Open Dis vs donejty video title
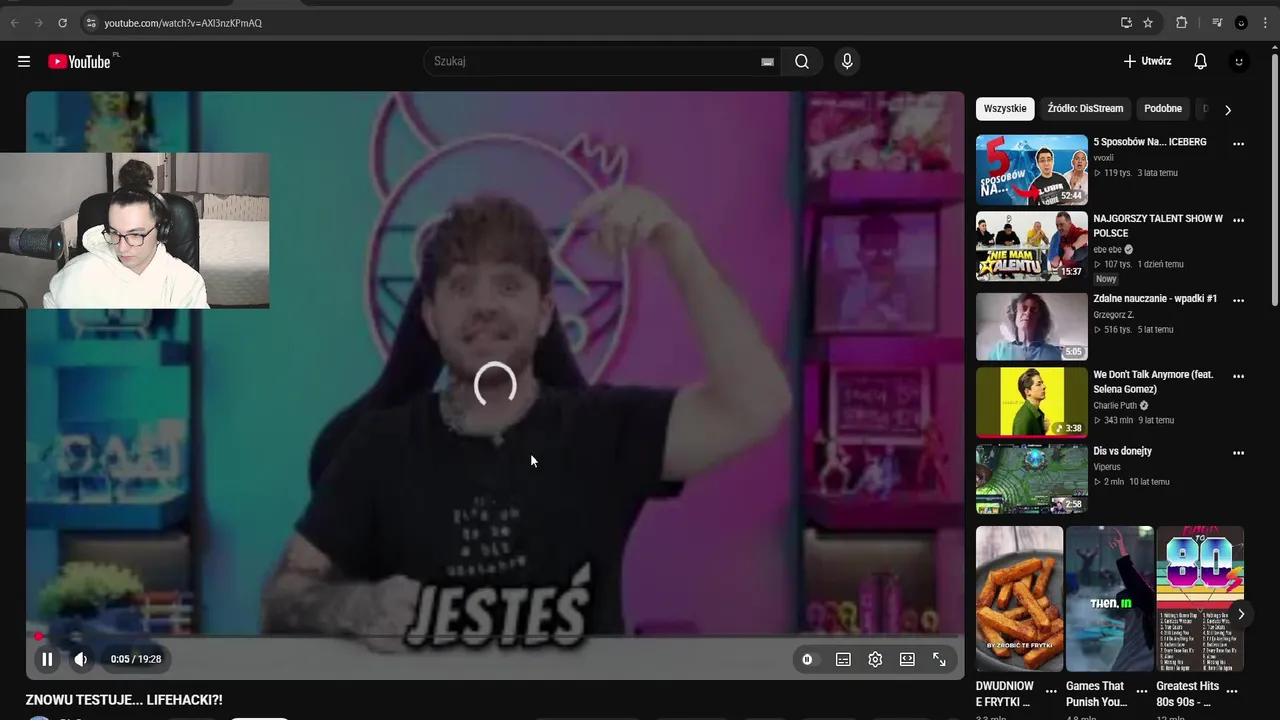This screenshot has width=1280, height=720. click(x=1122, y=451)
